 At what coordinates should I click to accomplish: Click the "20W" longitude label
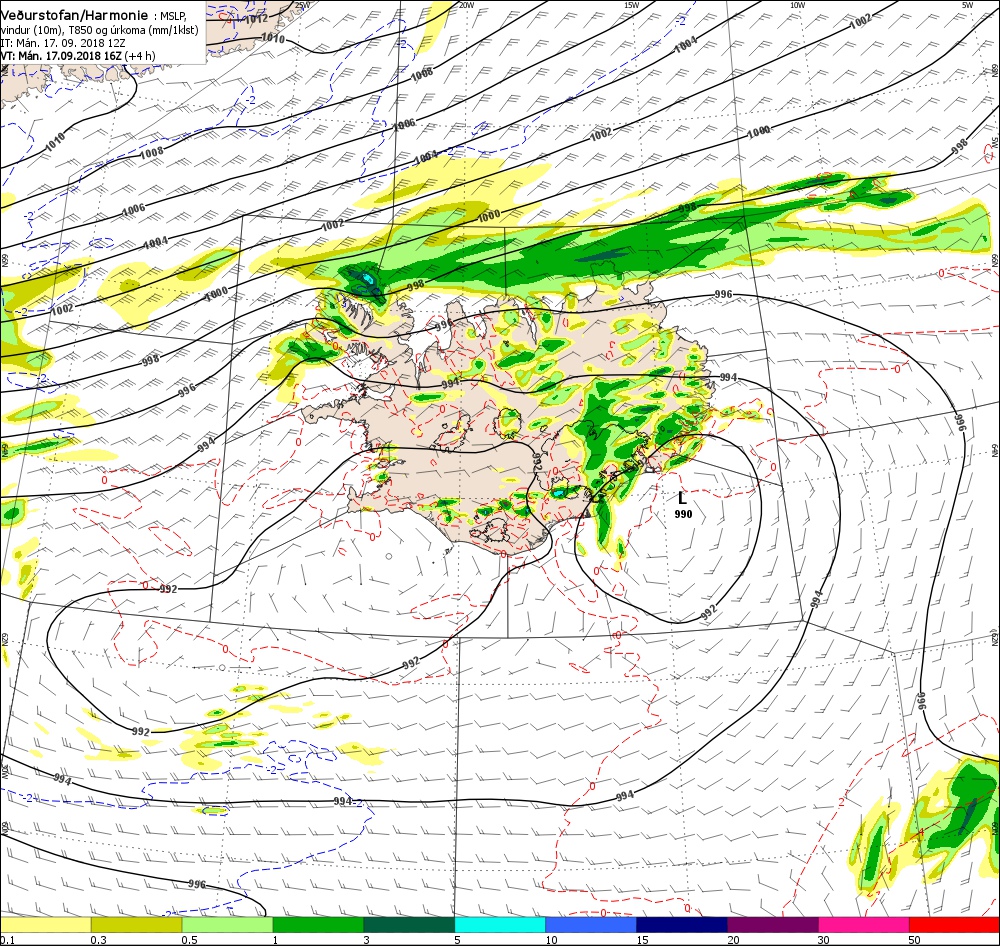tap(467, 5)
